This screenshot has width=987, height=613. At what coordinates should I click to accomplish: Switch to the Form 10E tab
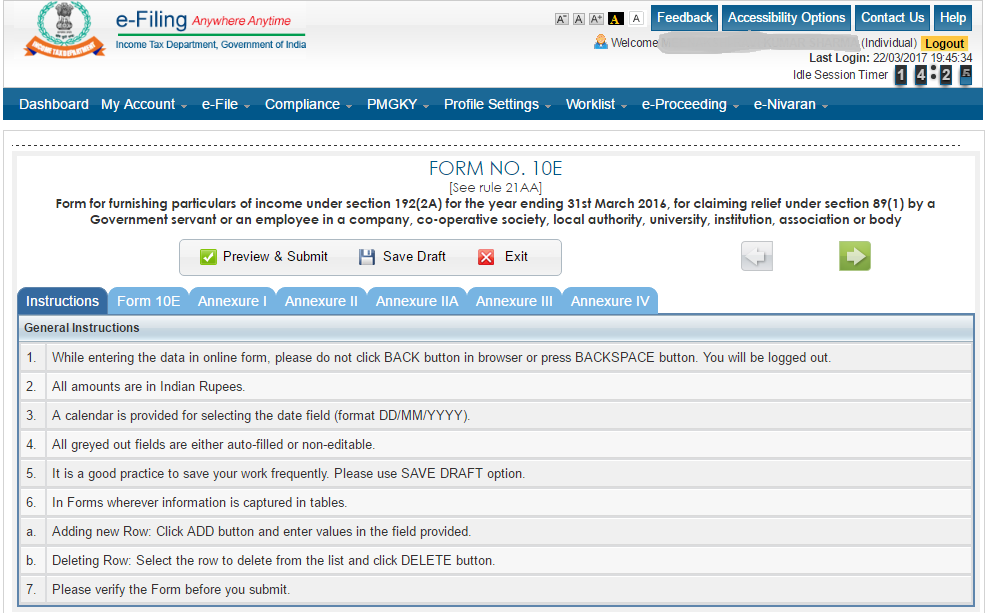[x=149, y=301]
